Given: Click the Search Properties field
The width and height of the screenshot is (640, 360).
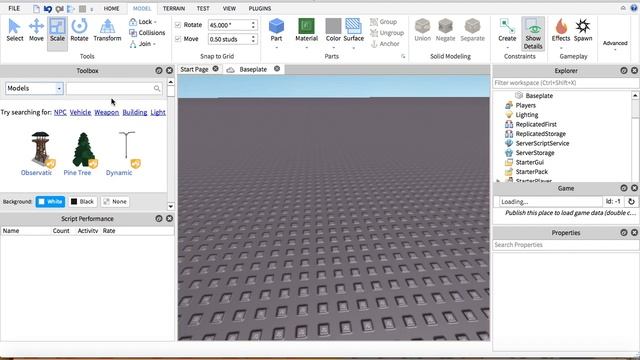Looking at the screenshot, I should pyautogui.click(x=566, y=245).
